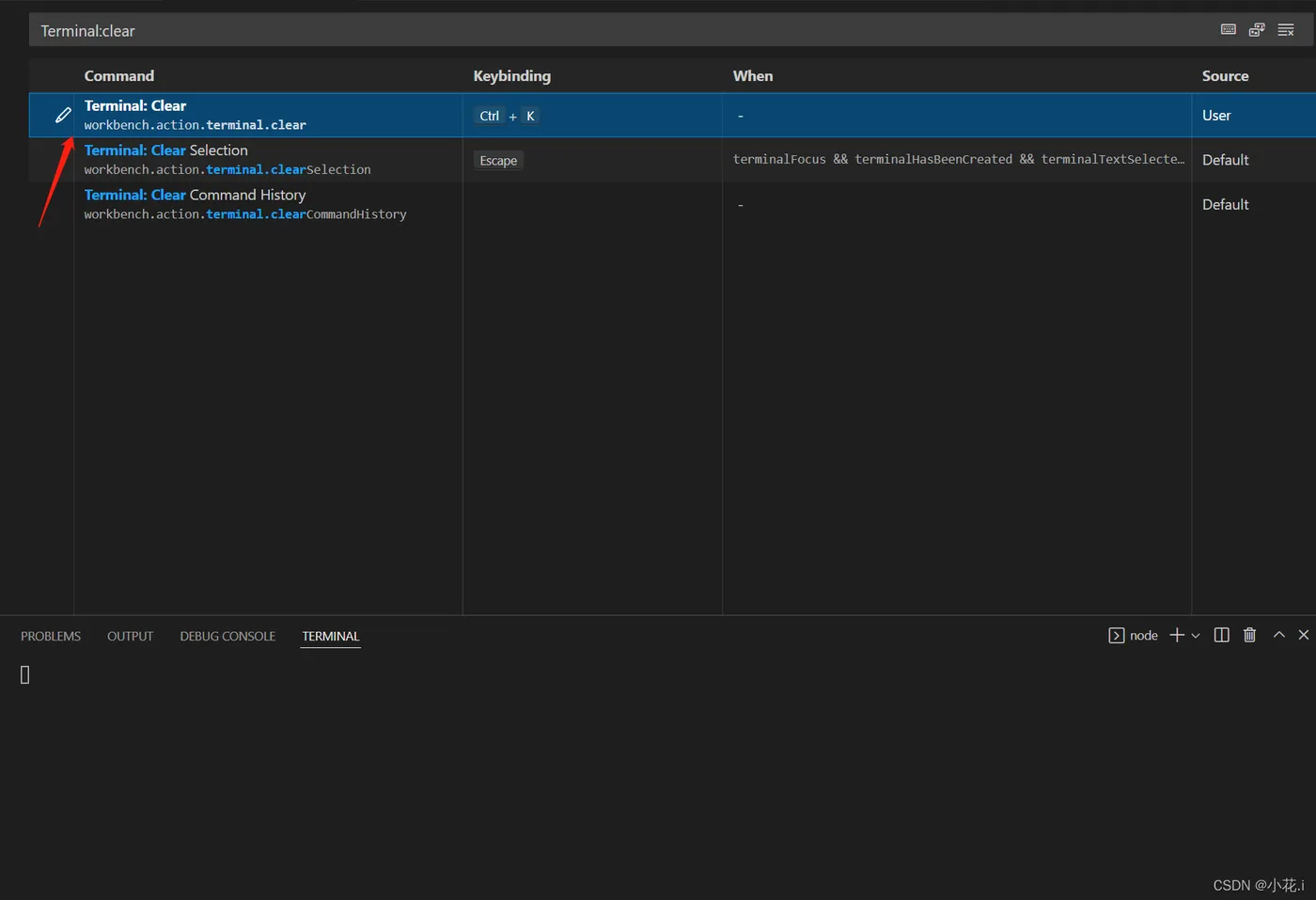Switch to the PROBLEMS tab
This screenshot has height=900, width=1316.
click(x=51, y=636)
